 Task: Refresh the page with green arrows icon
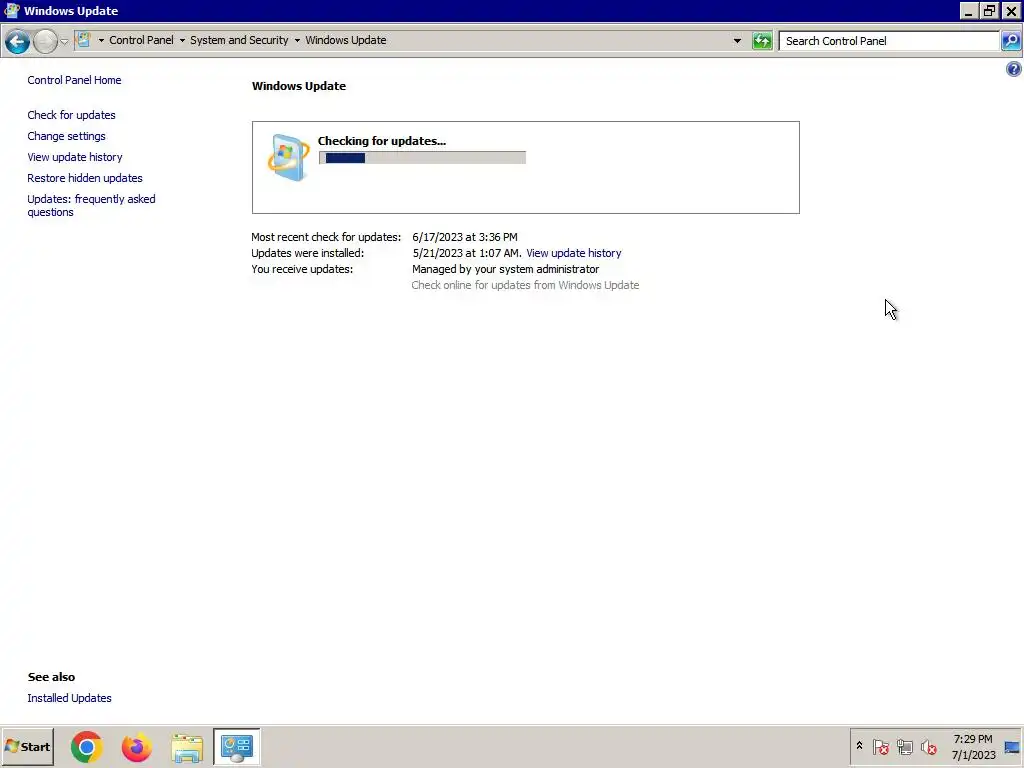(x=762, y=40)
